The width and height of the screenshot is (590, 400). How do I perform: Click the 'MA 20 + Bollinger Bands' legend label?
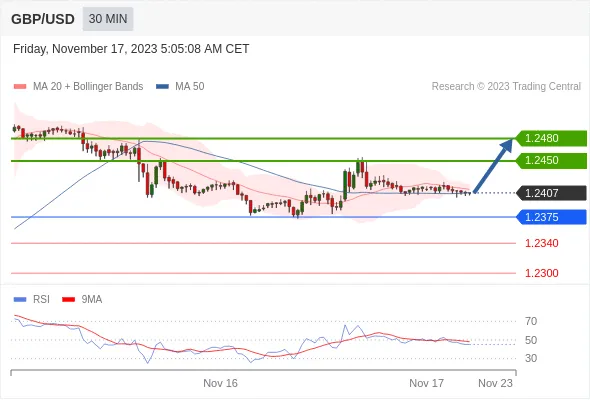(x=88, y=87)
